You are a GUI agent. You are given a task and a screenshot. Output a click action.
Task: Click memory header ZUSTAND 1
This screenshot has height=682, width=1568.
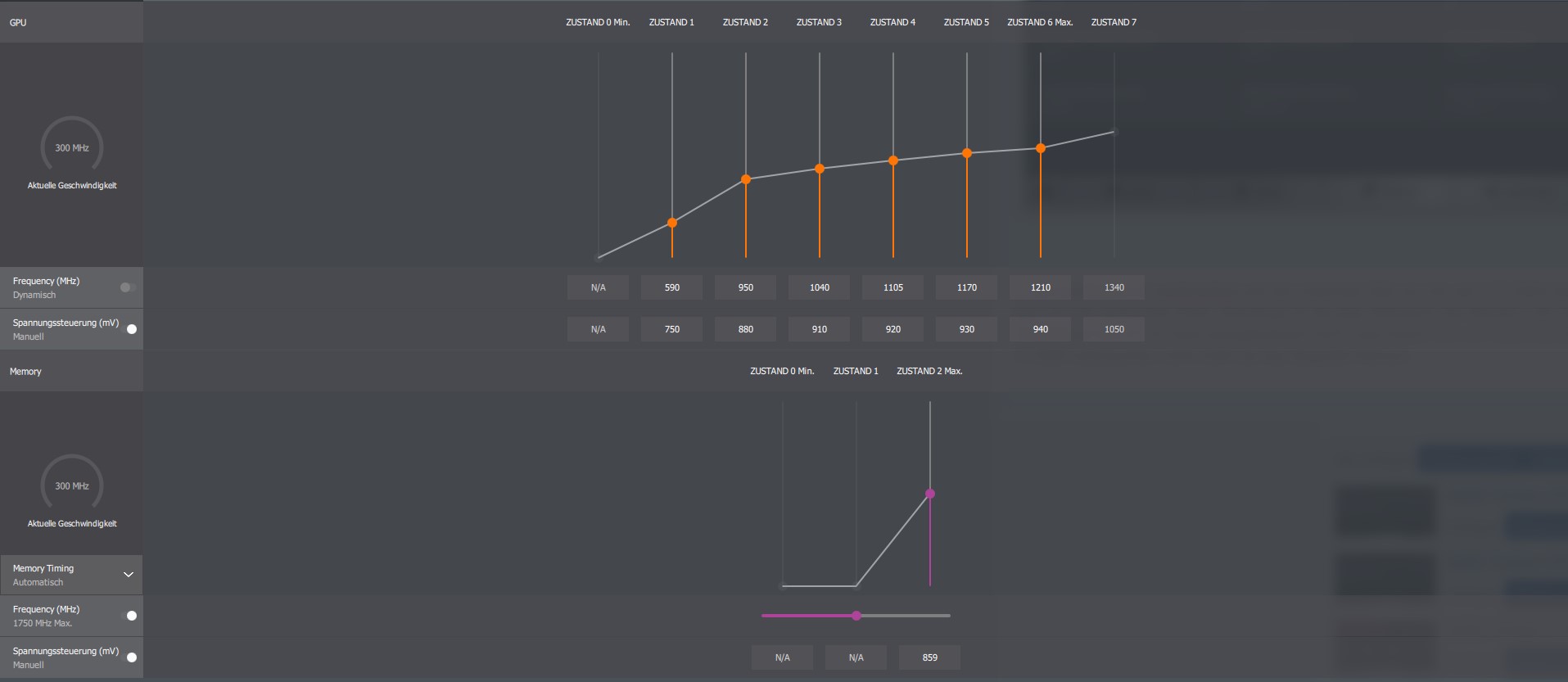point(856,371)
